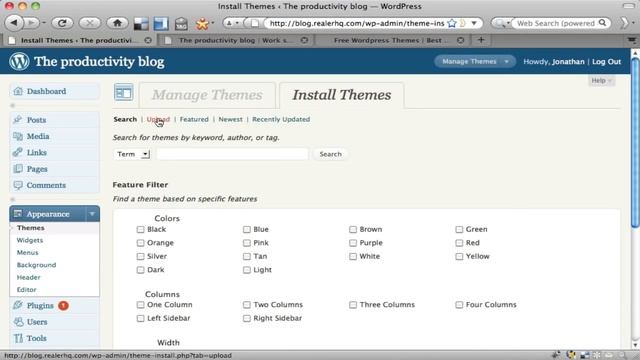Open back/forward history dropdown arrow
Image resolution: width=640 pixels, height=360 pixels.
[x=43, y=23]
